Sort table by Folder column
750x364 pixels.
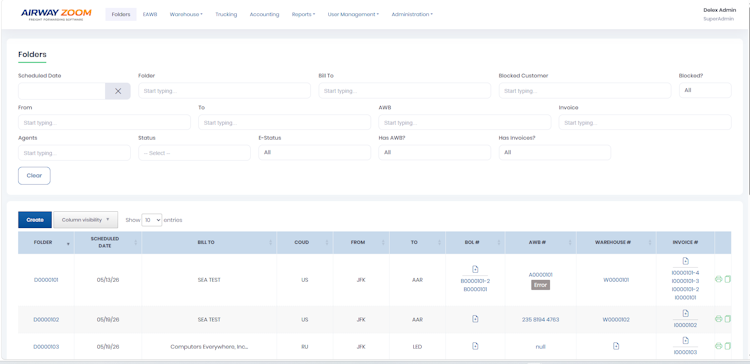click(46, 243)
